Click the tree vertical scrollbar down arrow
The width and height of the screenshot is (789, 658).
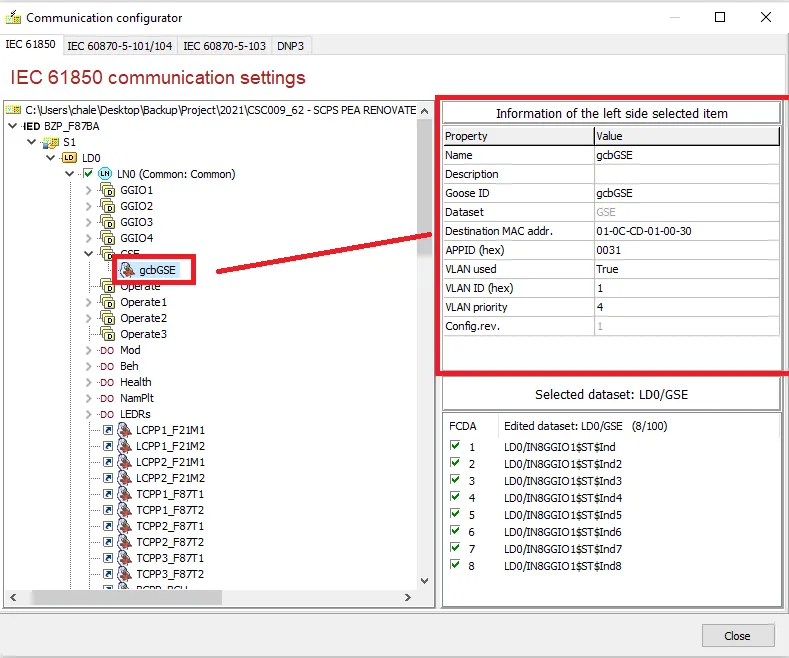pos(425,581)
